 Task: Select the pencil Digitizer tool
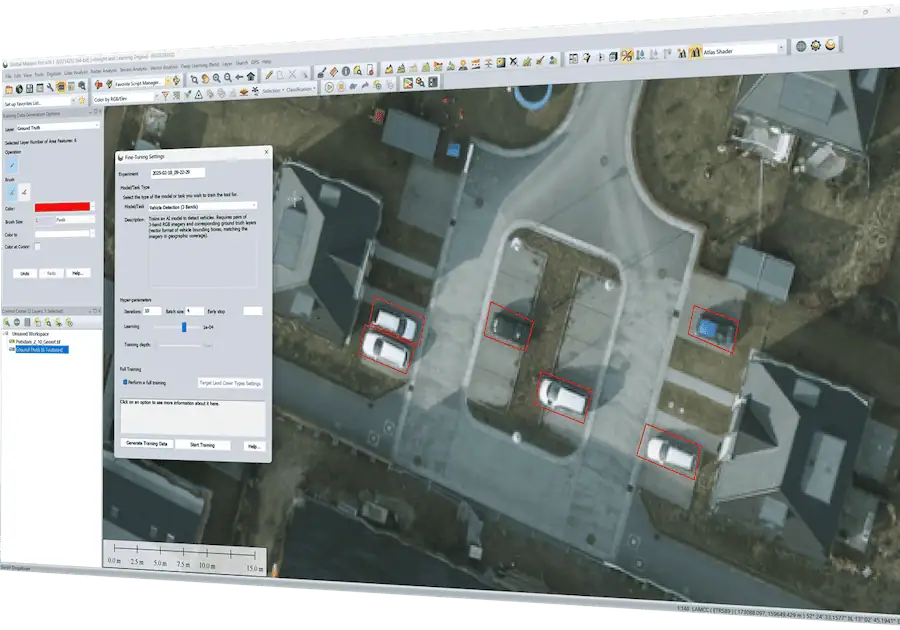(x=269, y=75)
